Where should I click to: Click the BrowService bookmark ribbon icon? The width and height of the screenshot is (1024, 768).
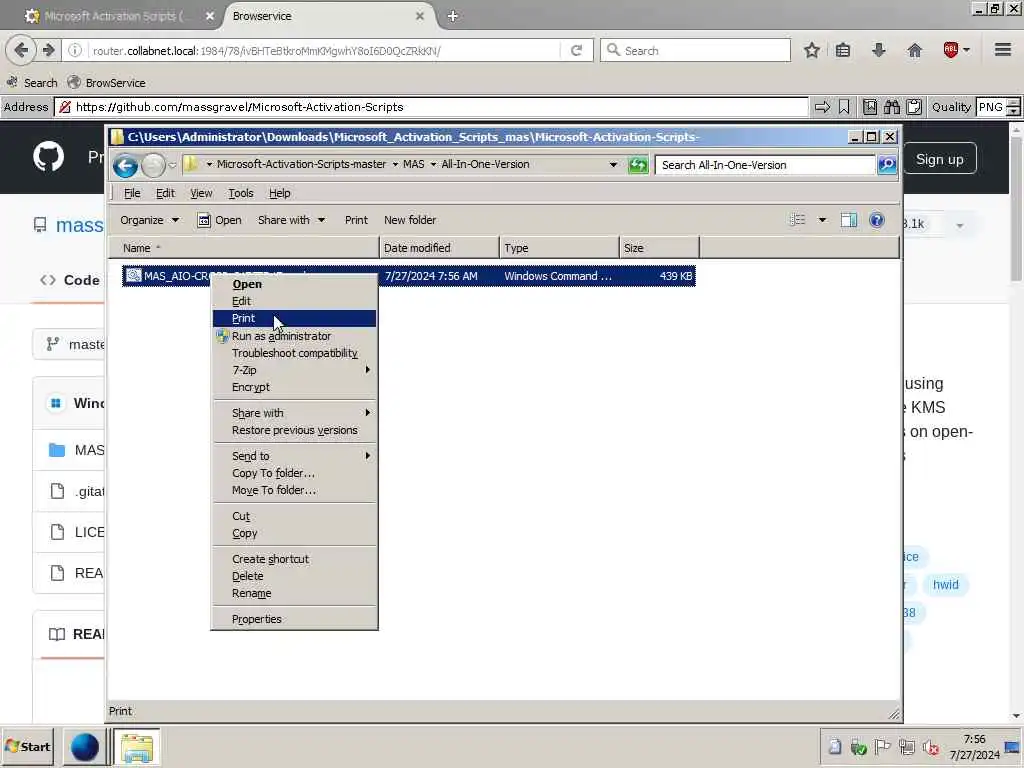(844, 107)
